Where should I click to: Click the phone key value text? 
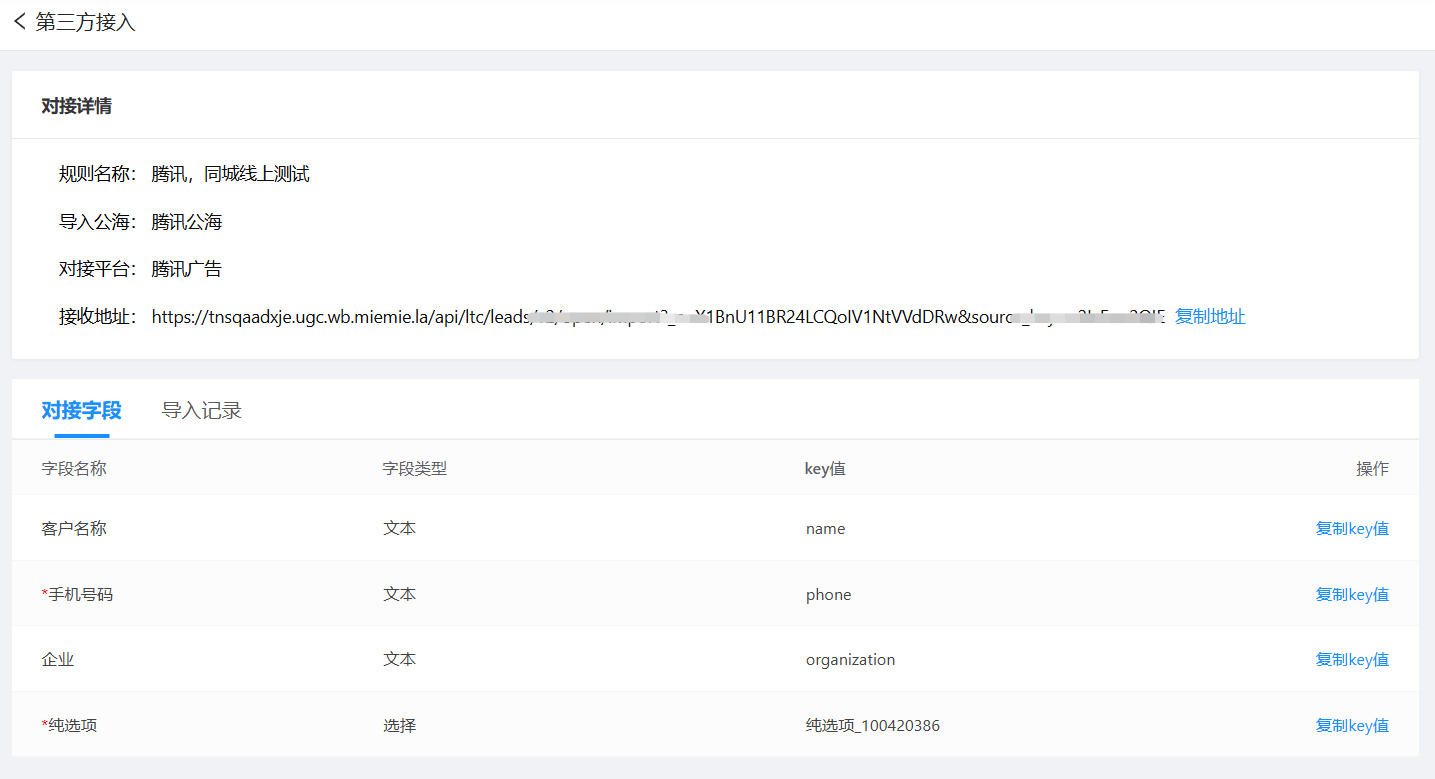click(x=828, y=595)
